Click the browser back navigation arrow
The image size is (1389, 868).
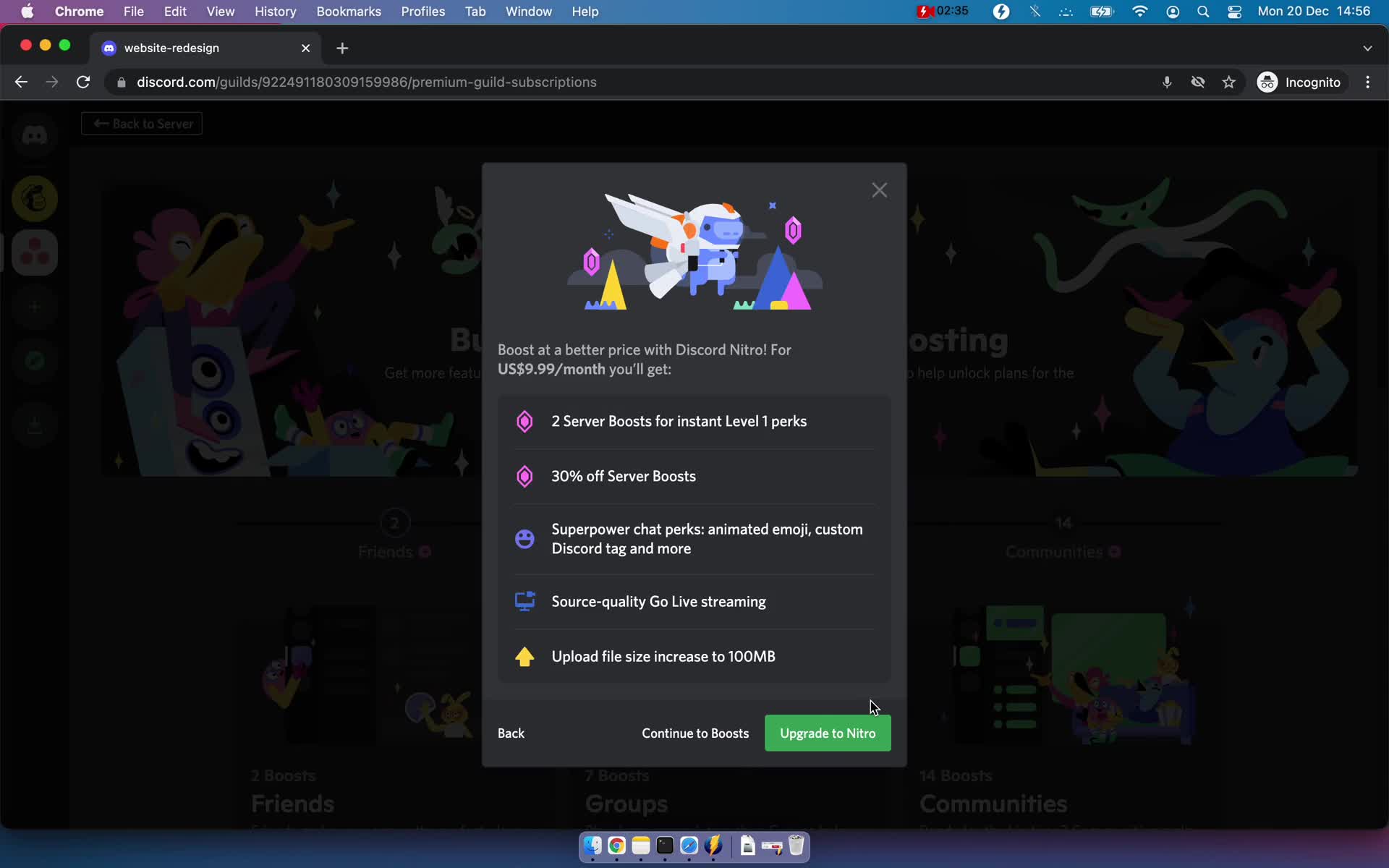pos(21,82)
